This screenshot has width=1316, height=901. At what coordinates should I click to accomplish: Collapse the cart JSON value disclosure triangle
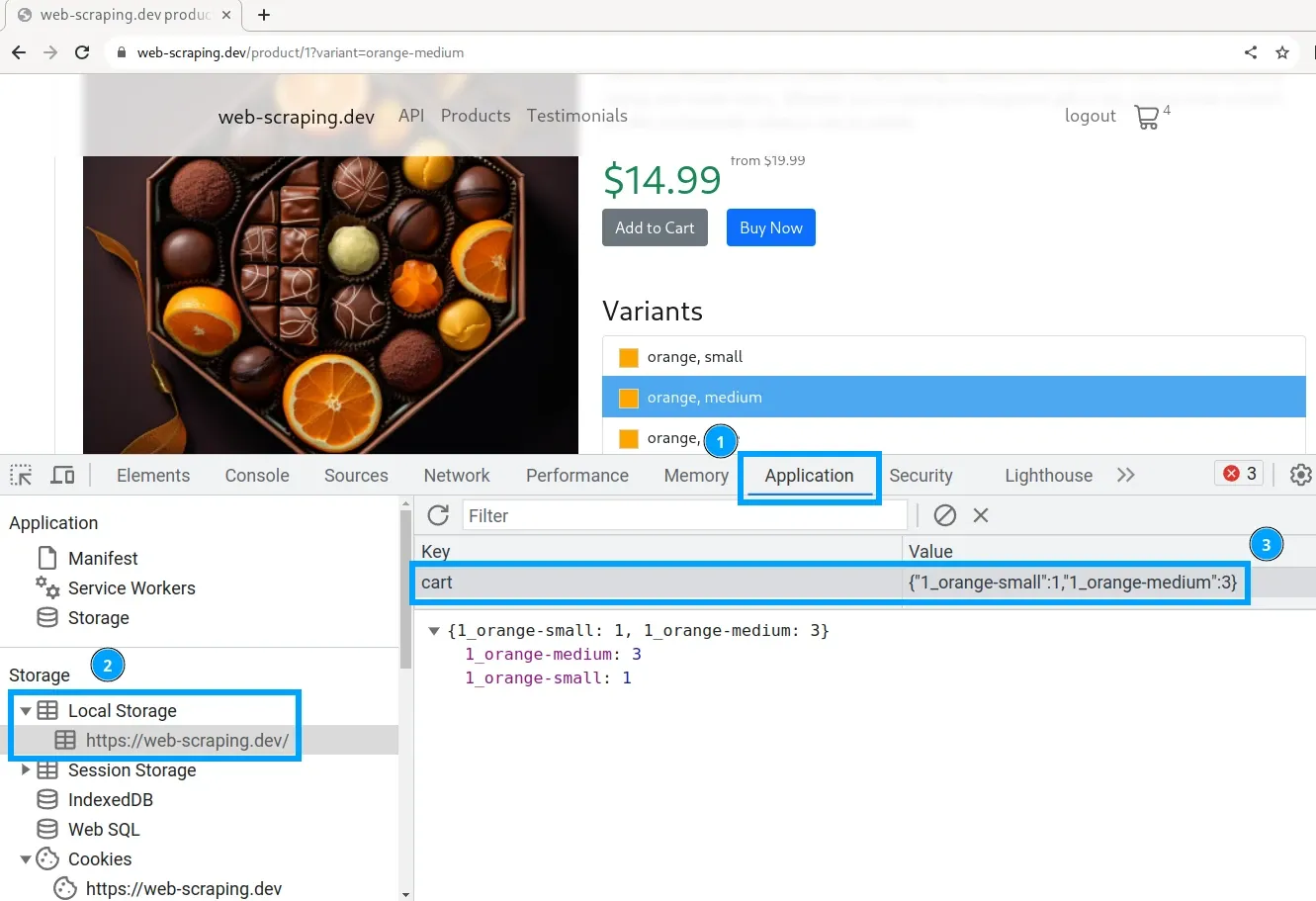tap(433, 630)
